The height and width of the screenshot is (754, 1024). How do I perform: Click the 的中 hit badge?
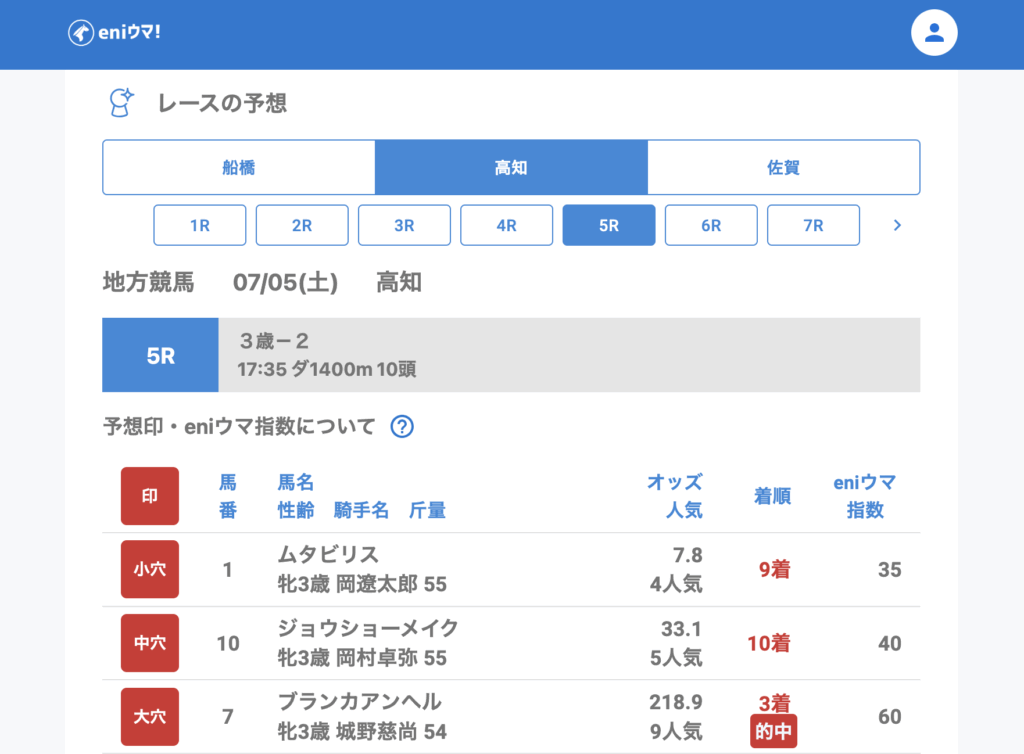click(773, 732)
